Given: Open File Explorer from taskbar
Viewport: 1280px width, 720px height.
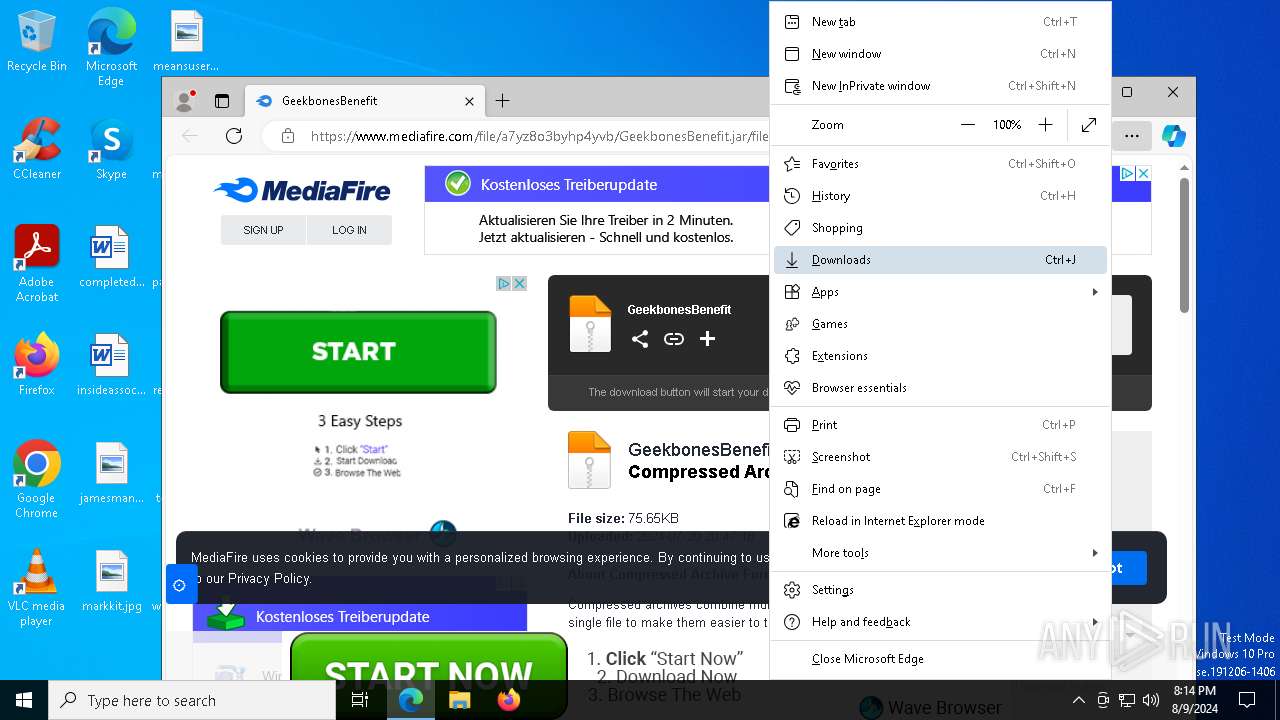Looking at the screenshot, I should click(460, 700).
